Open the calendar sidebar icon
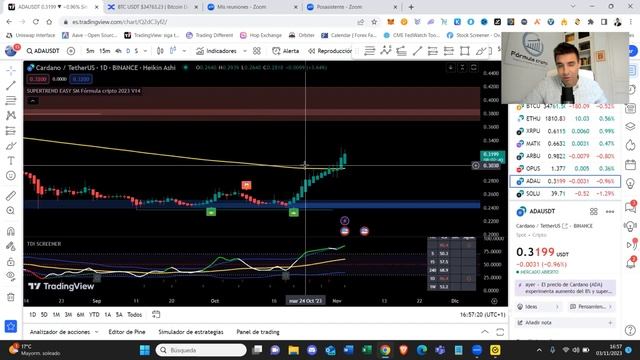640x360 pixels. tap(630, 165)
